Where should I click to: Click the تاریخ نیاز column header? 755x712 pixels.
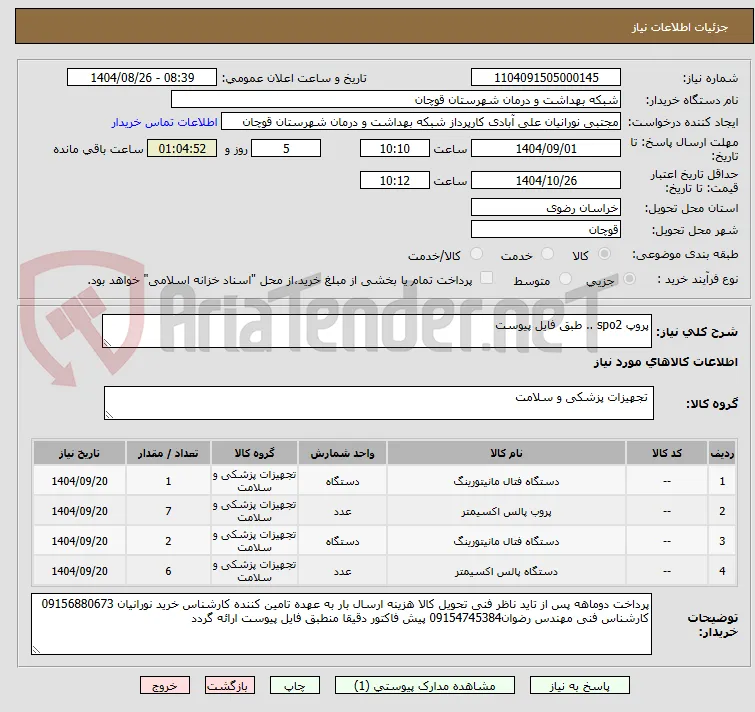(x=79, y=453)
